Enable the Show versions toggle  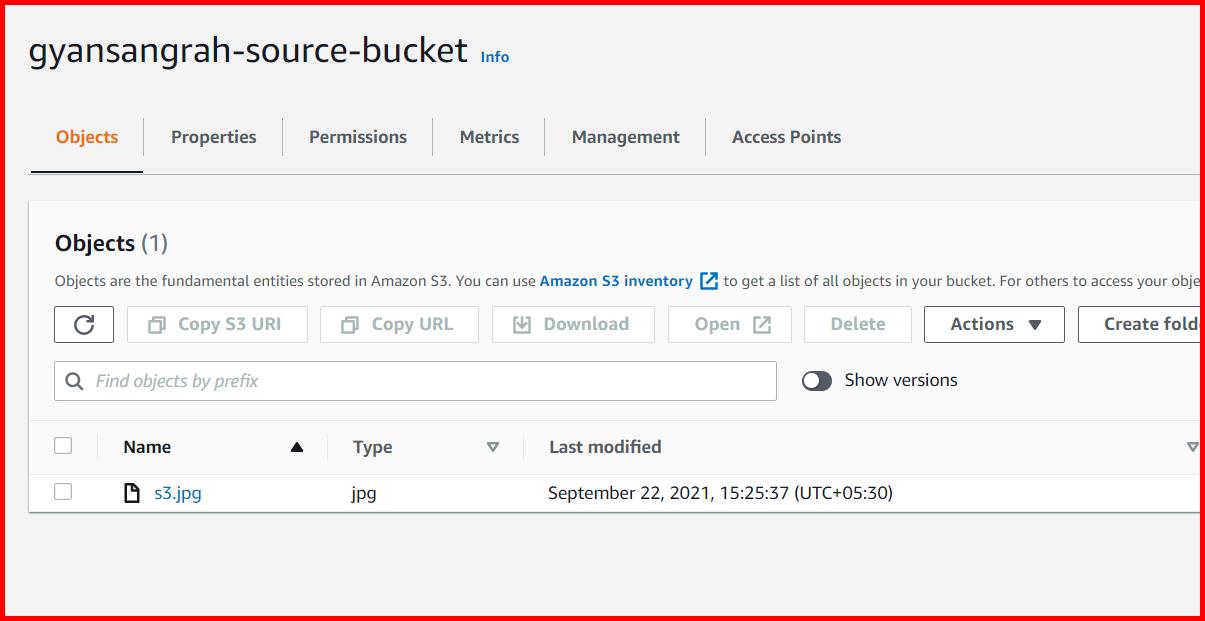[817, 381]
